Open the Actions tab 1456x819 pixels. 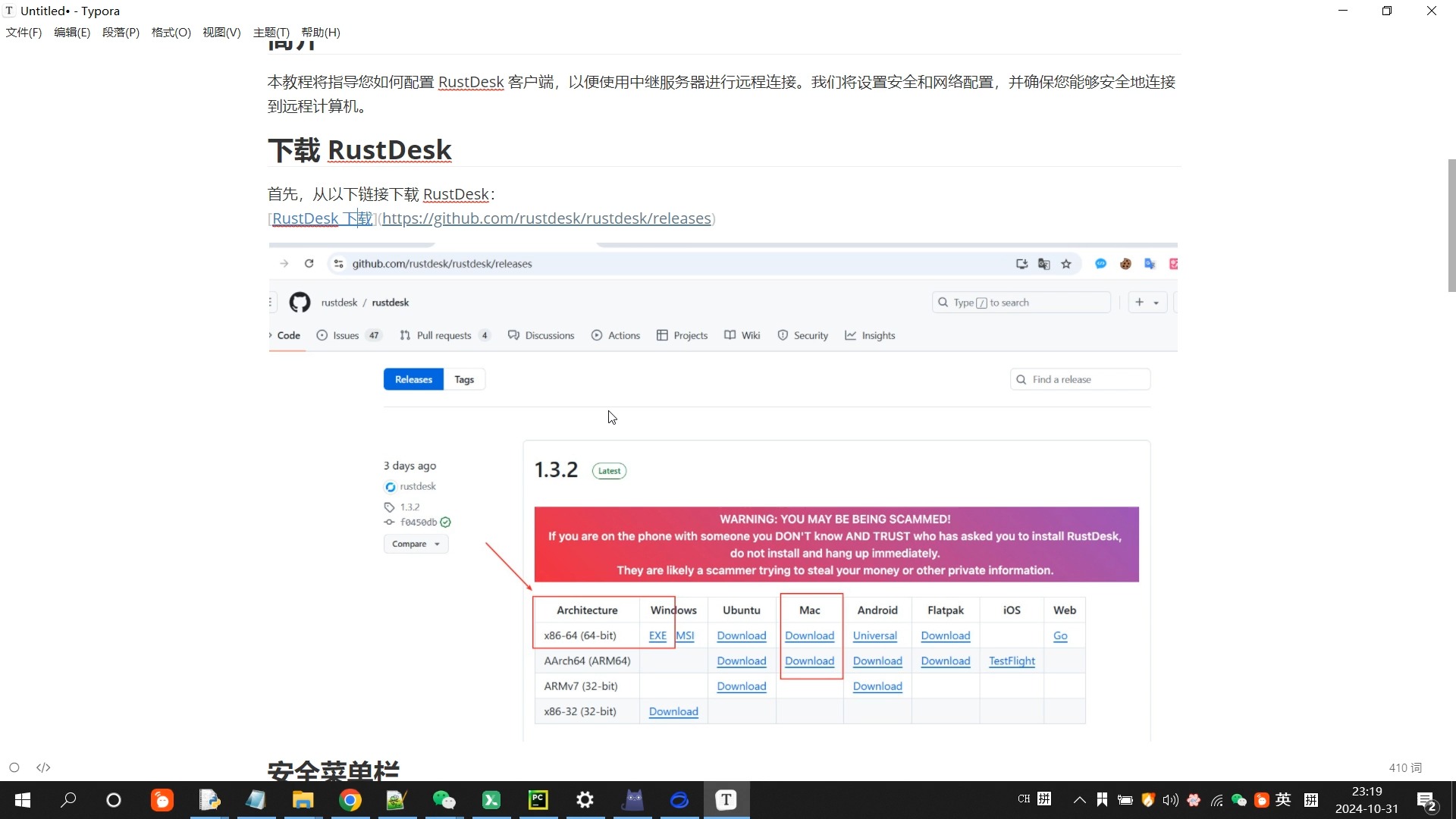pos(616,335)
